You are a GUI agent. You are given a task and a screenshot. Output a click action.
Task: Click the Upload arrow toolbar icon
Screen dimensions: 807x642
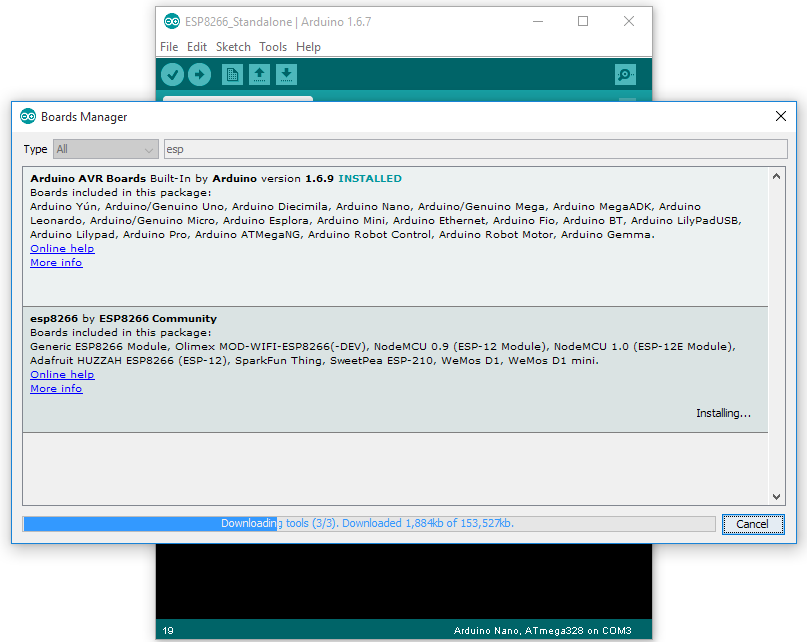point(200,75)
